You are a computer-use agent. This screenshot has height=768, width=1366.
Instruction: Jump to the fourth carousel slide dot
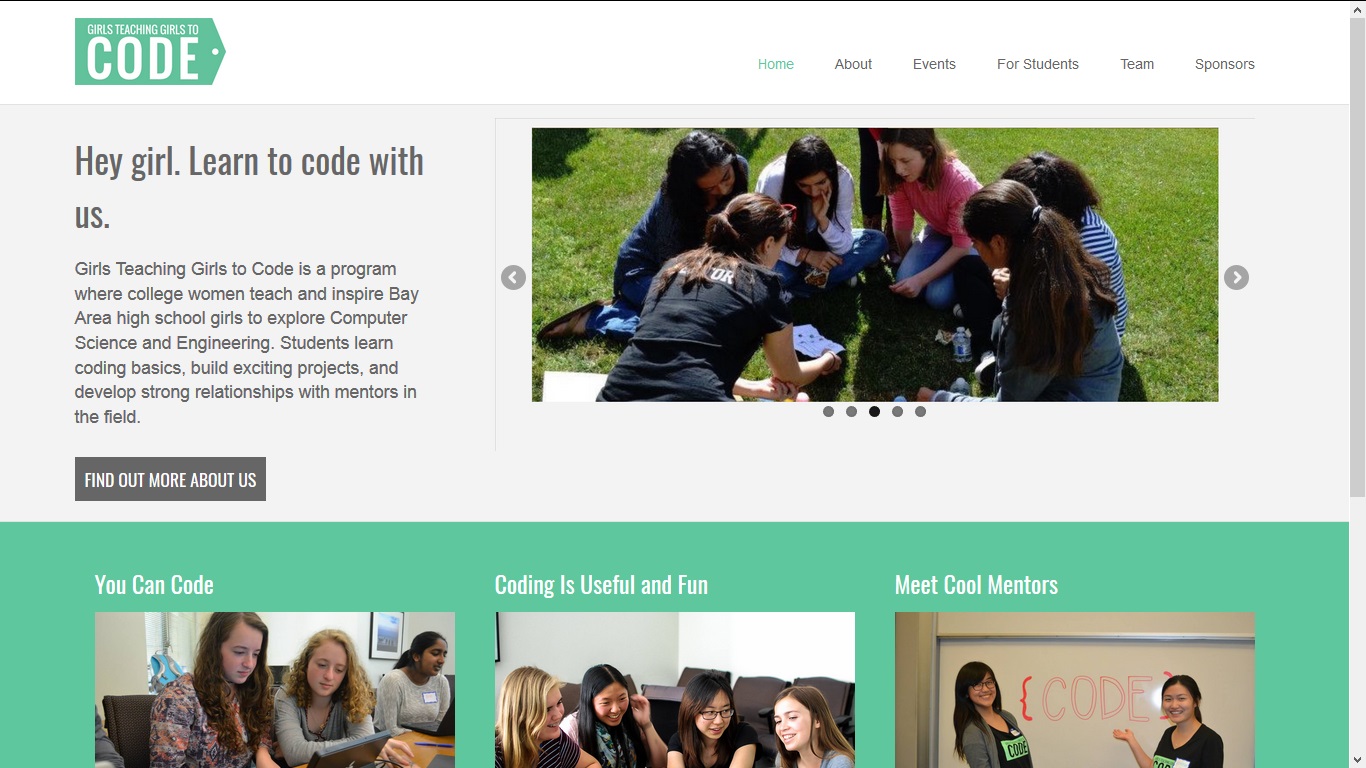pos(897,412)
